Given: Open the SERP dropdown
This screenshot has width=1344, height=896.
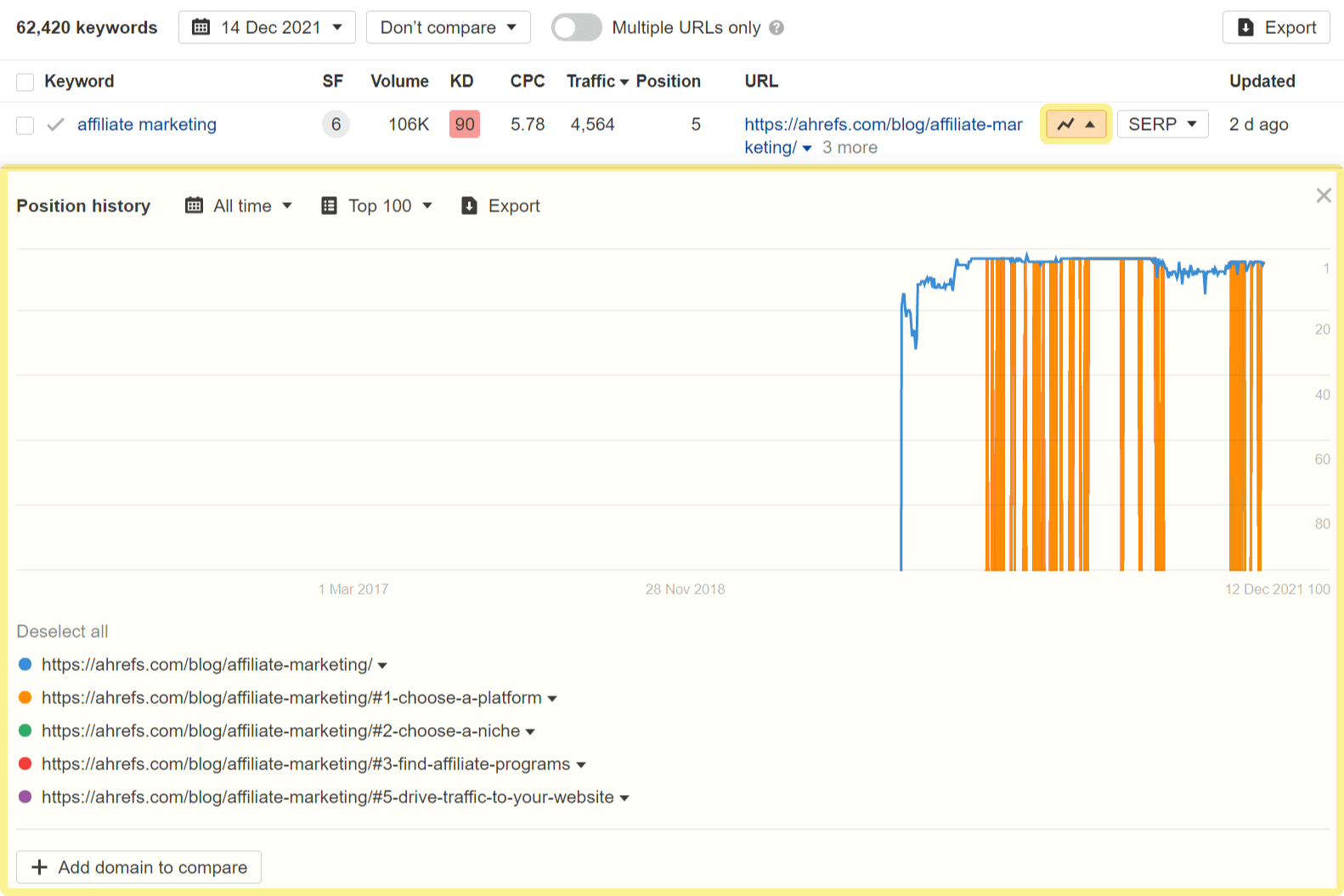Looking at the screenshot, I should point(1161,125).
